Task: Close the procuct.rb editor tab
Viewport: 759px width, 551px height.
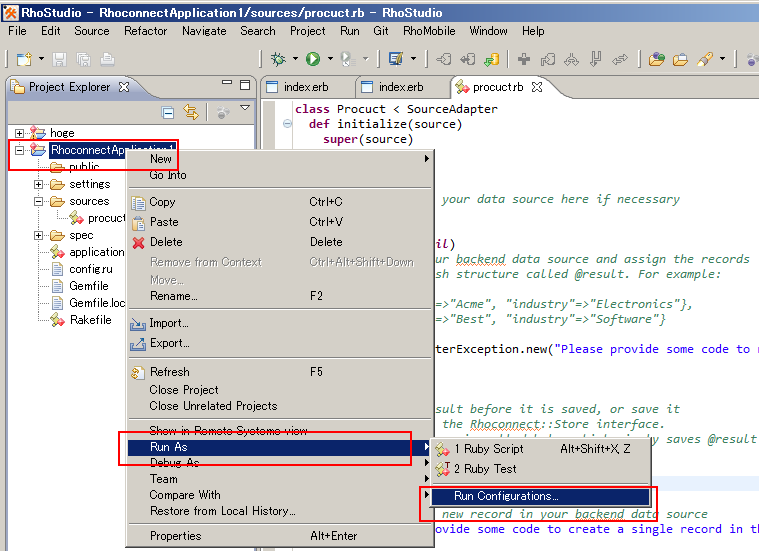Action: [536, 87]
